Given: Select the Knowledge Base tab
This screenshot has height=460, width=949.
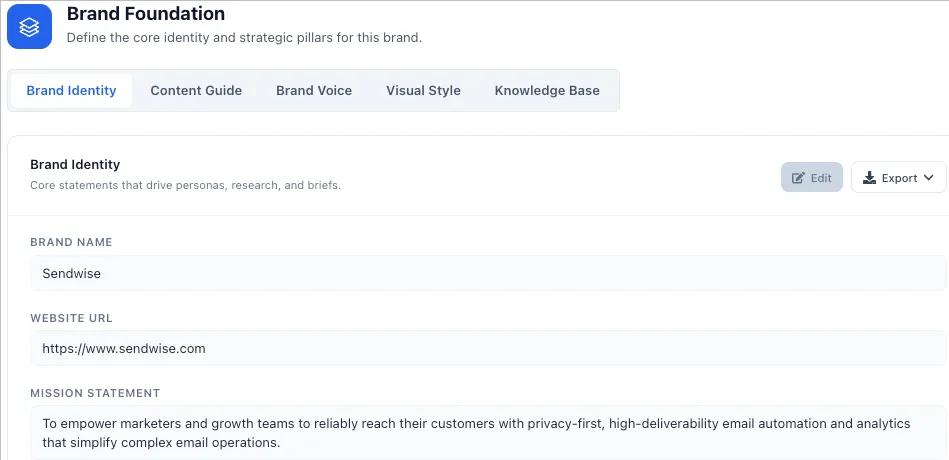Looking at the screenshot, I should point(547,91).
